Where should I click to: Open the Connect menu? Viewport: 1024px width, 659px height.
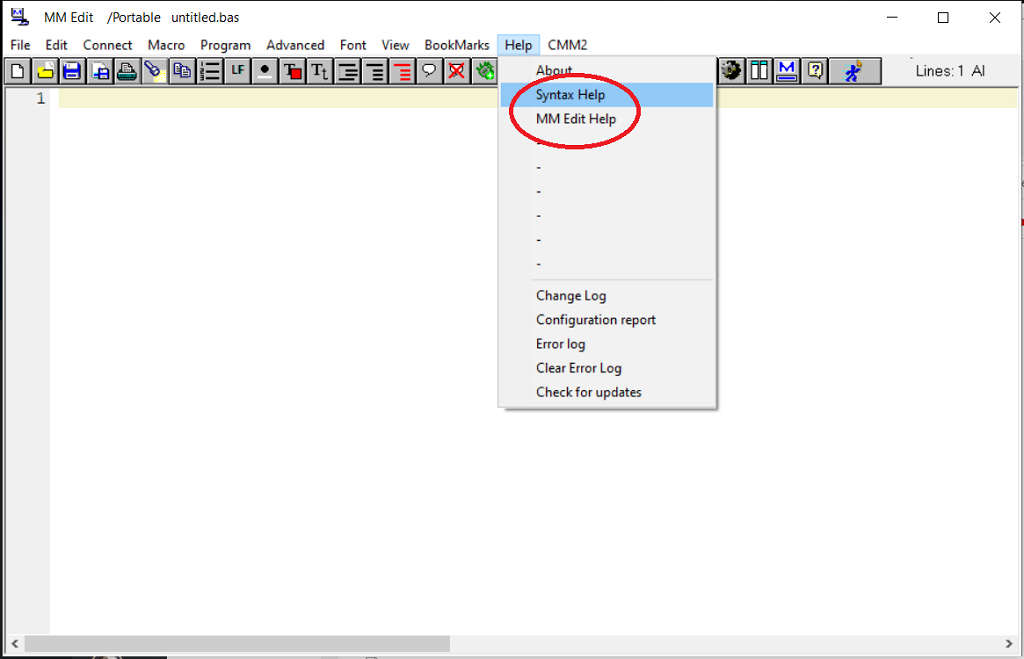click(107, 45)
